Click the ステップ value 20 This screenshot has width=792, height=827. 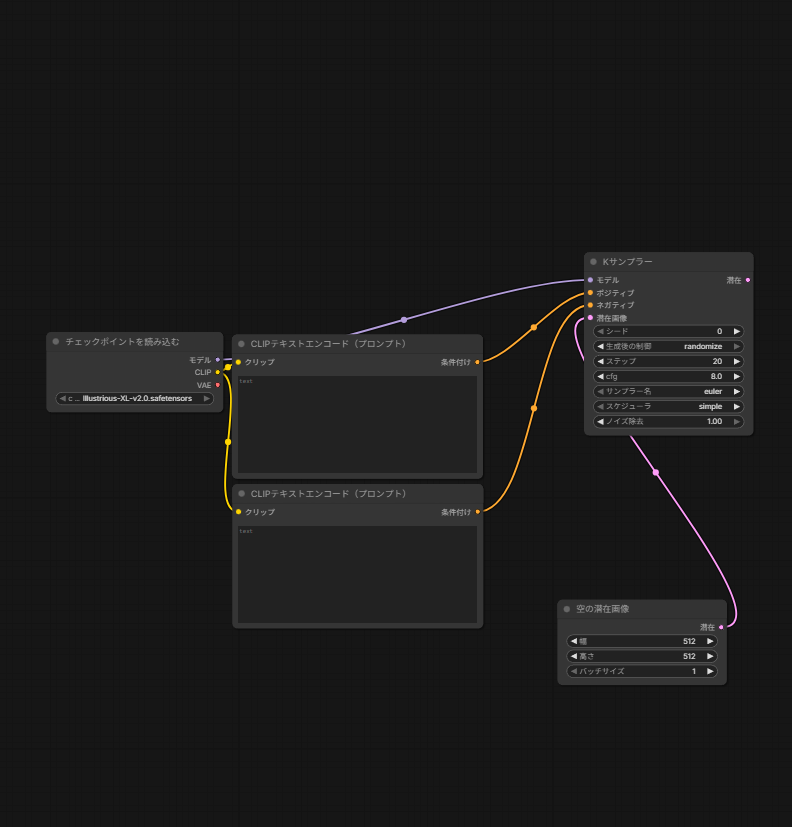click(717, 361)
